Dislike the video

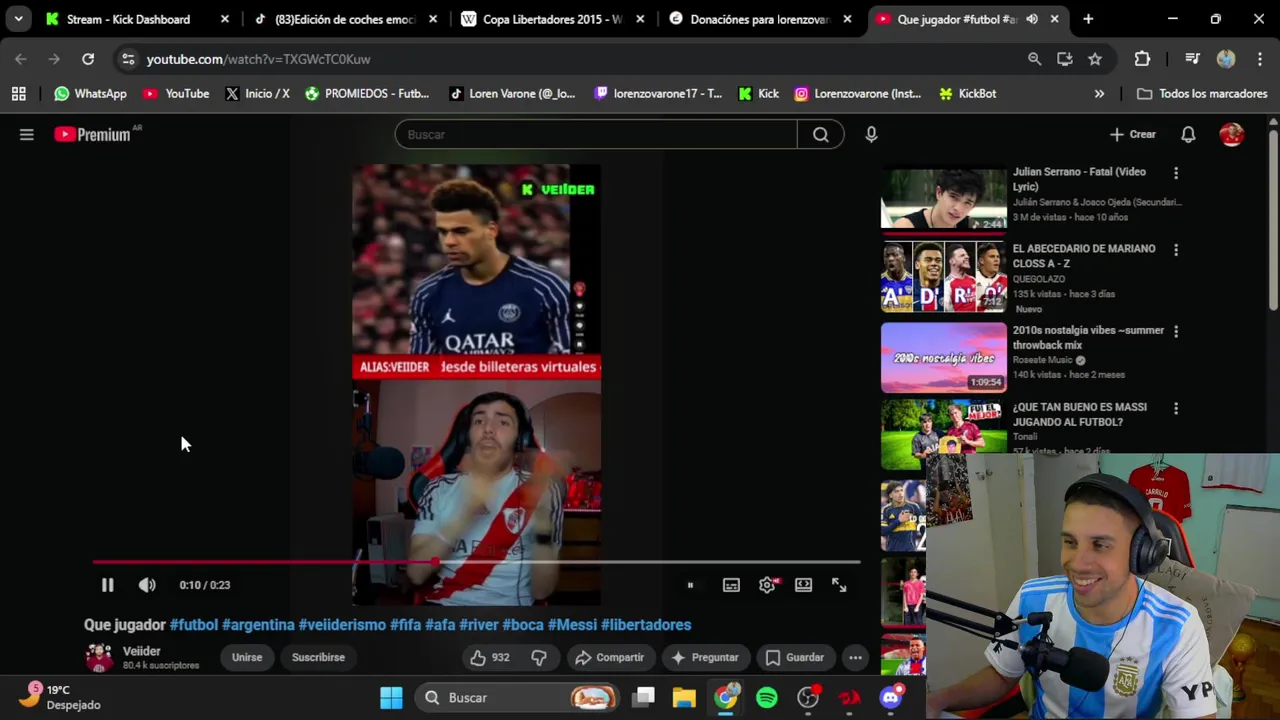click(539, 657)
